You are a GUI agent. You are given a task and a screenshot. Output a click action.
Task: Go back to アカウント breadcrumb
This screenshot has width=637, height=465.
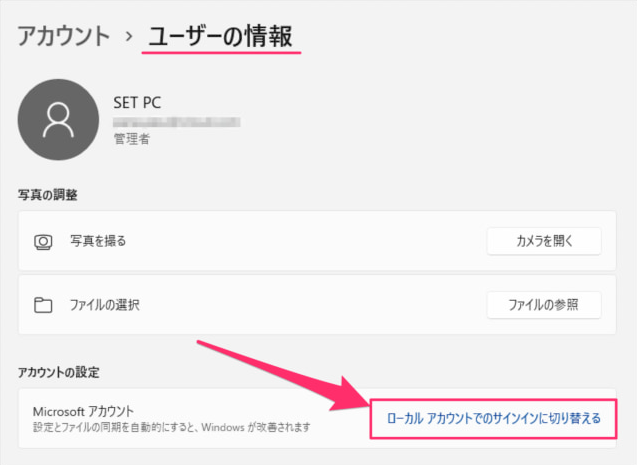coord(63,38)
